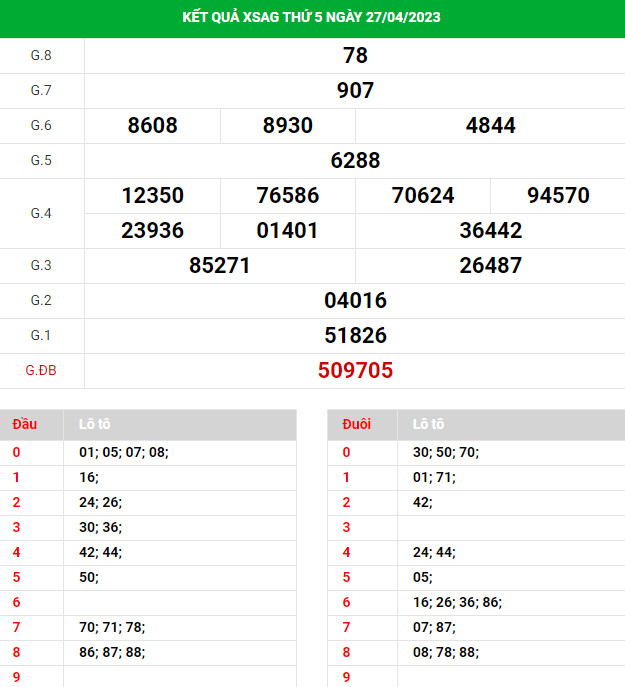Select Đuôi row 0 values 30; 50; 70;
Image resolution: width=625 pixels, height=687 pixels.
[446, 453]
